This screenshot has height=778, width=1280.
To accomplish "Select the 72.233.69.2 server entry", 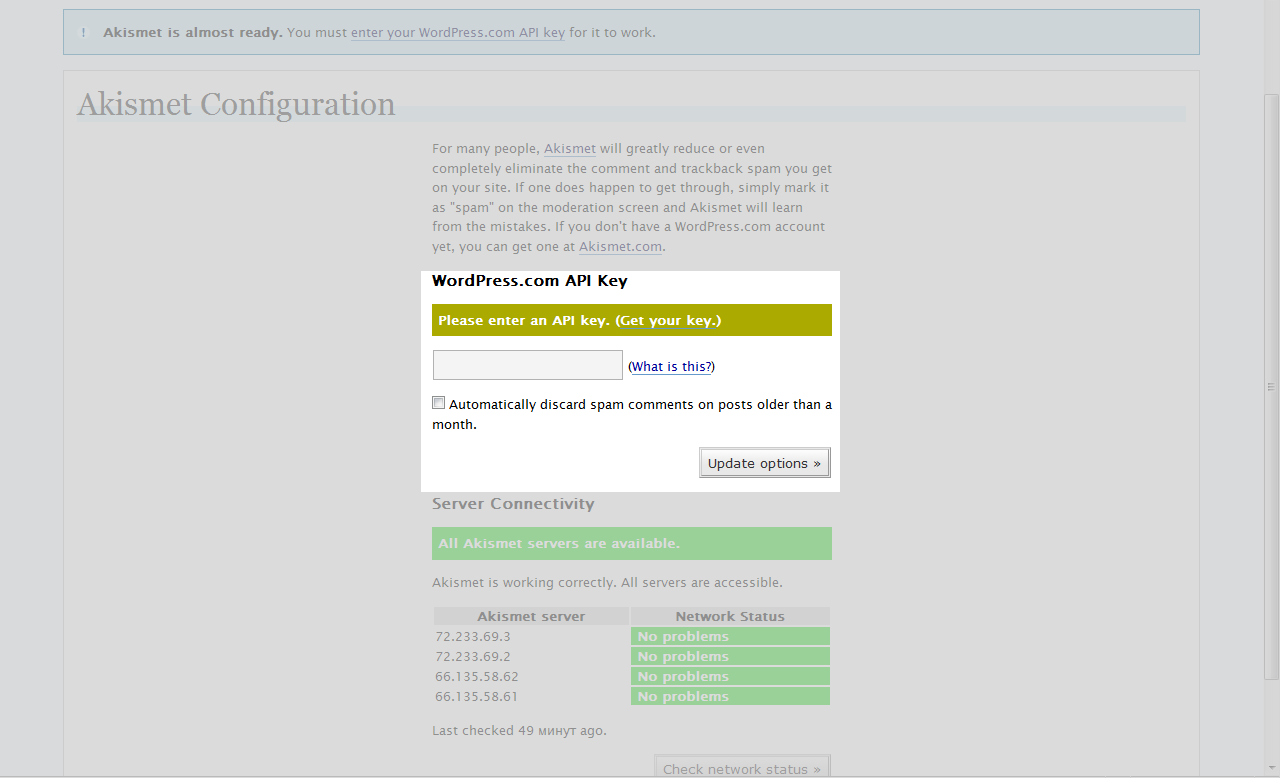I will click(473, 657).
